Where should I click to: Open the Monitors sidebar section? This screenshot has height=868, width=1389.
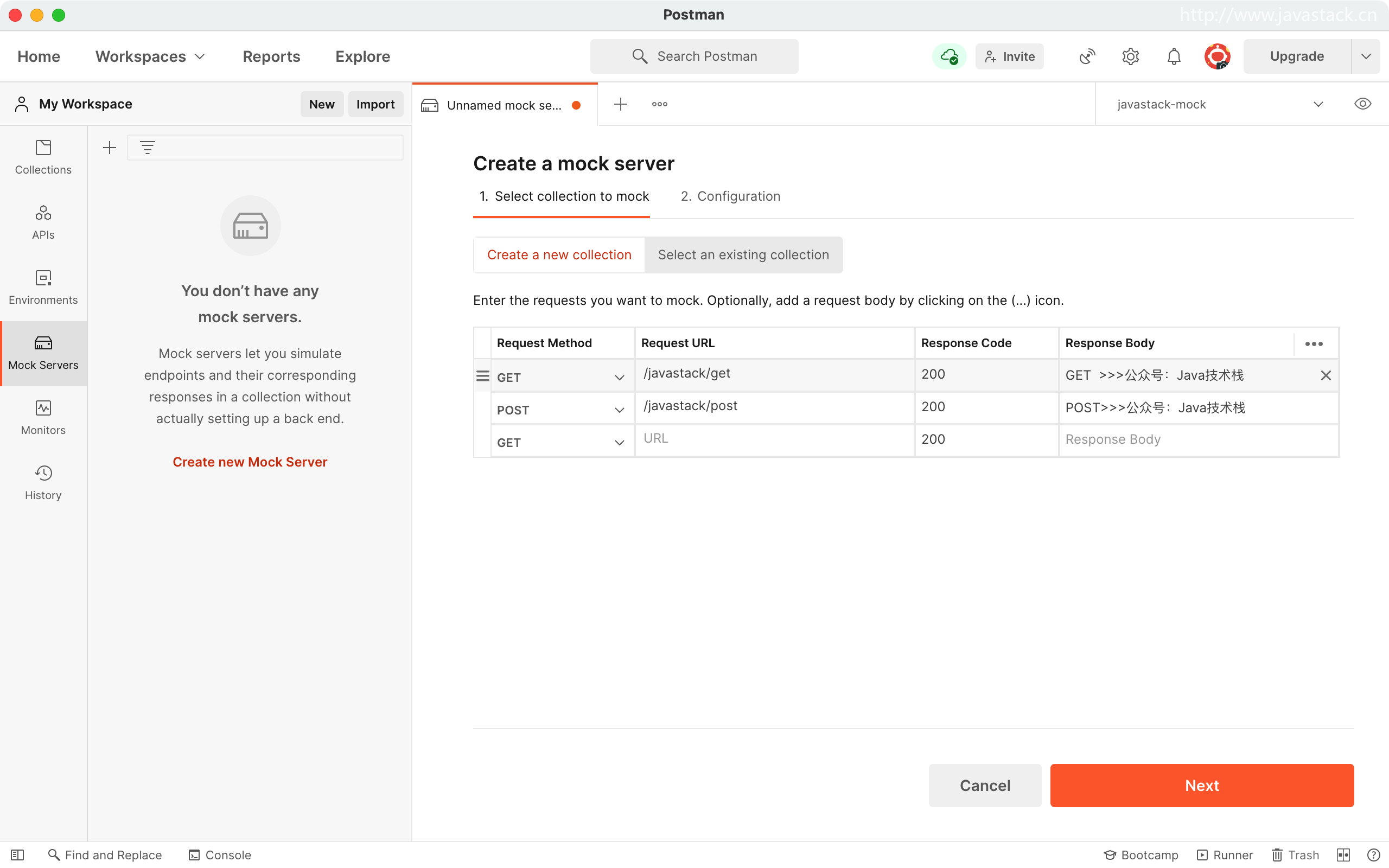click(43, 417)
